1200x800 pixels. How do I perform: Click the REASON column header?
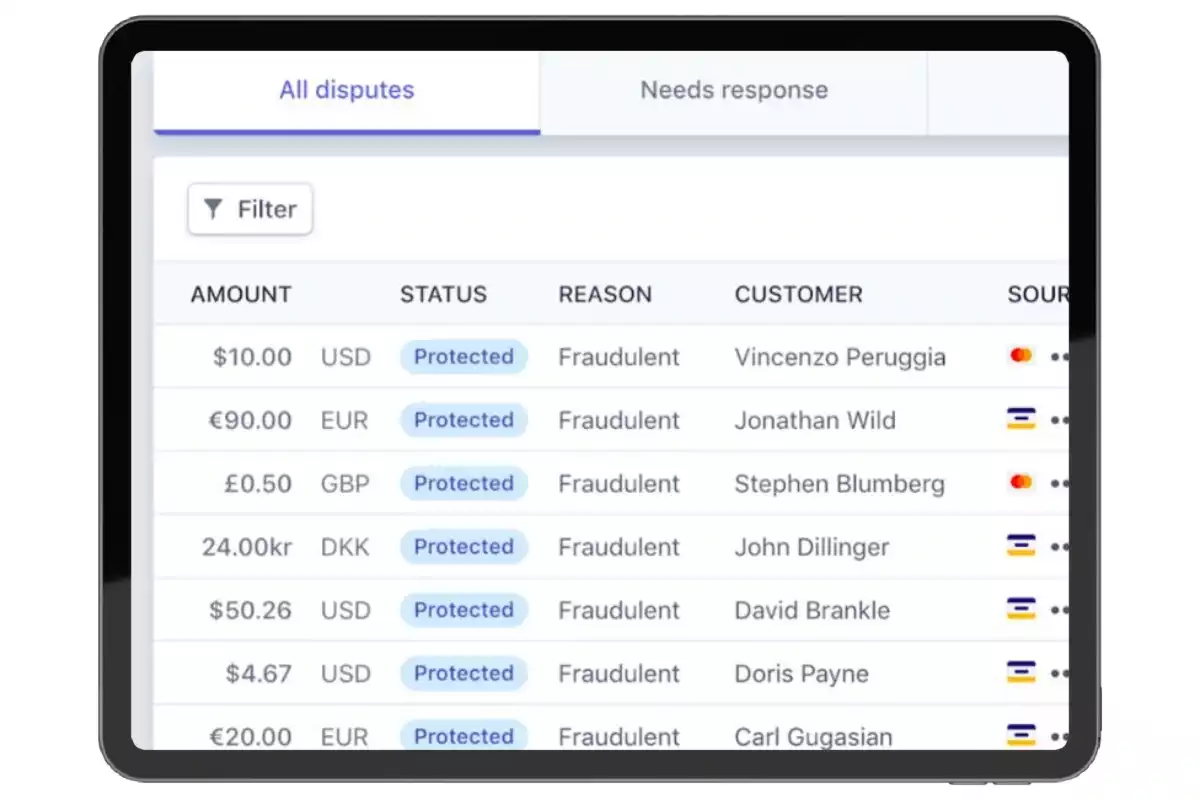pos(605,294)
